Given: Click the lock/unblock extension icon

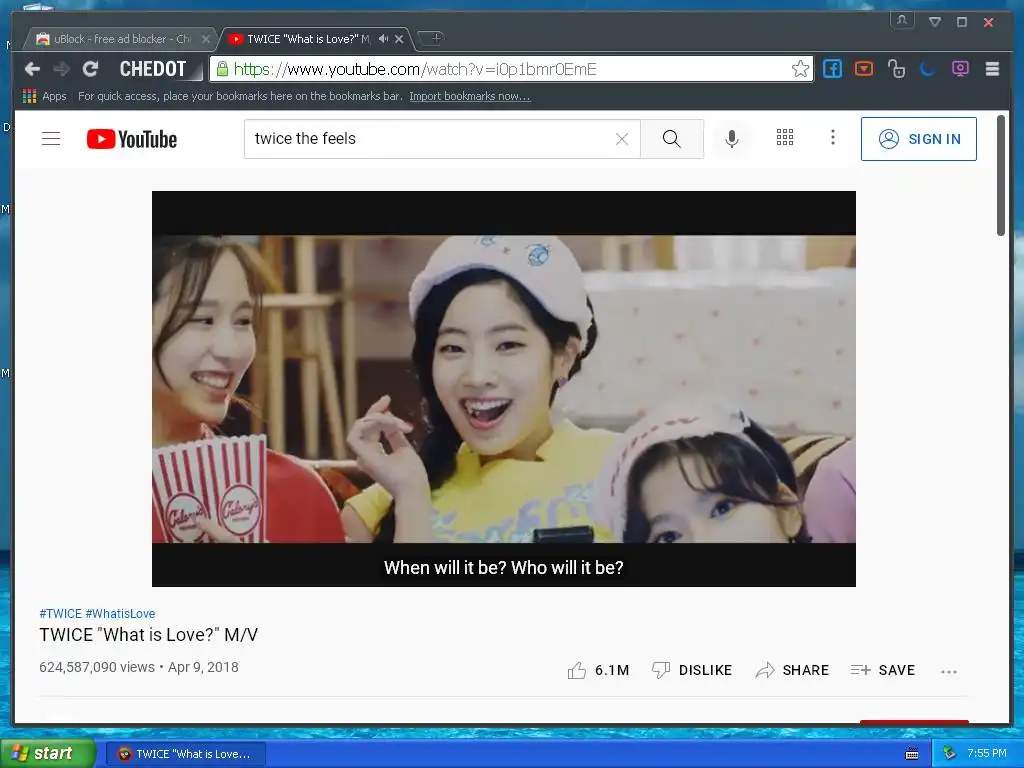Looking at the screenshot, I should (896, 69).
